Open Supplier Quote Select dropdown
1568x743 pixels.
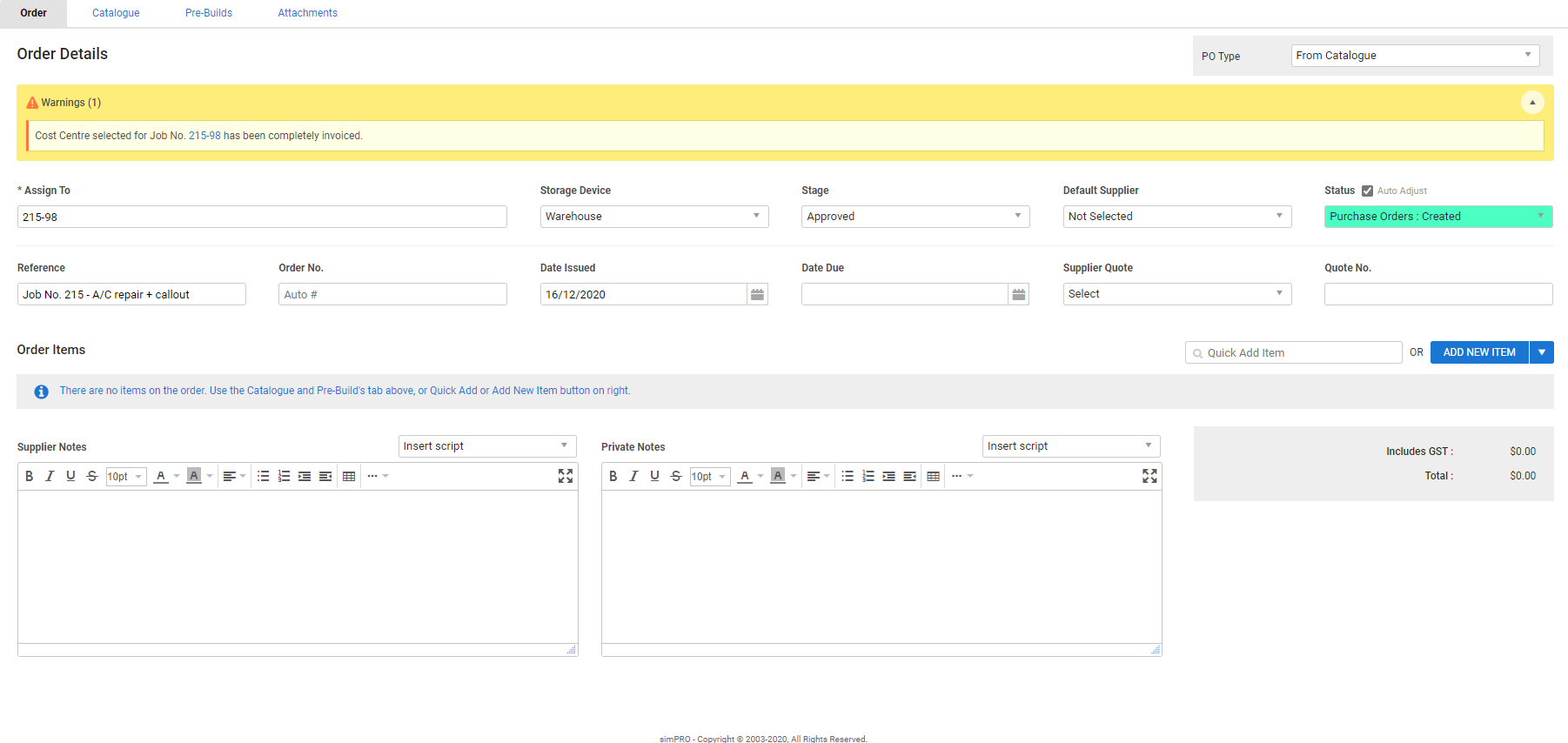1177,294
